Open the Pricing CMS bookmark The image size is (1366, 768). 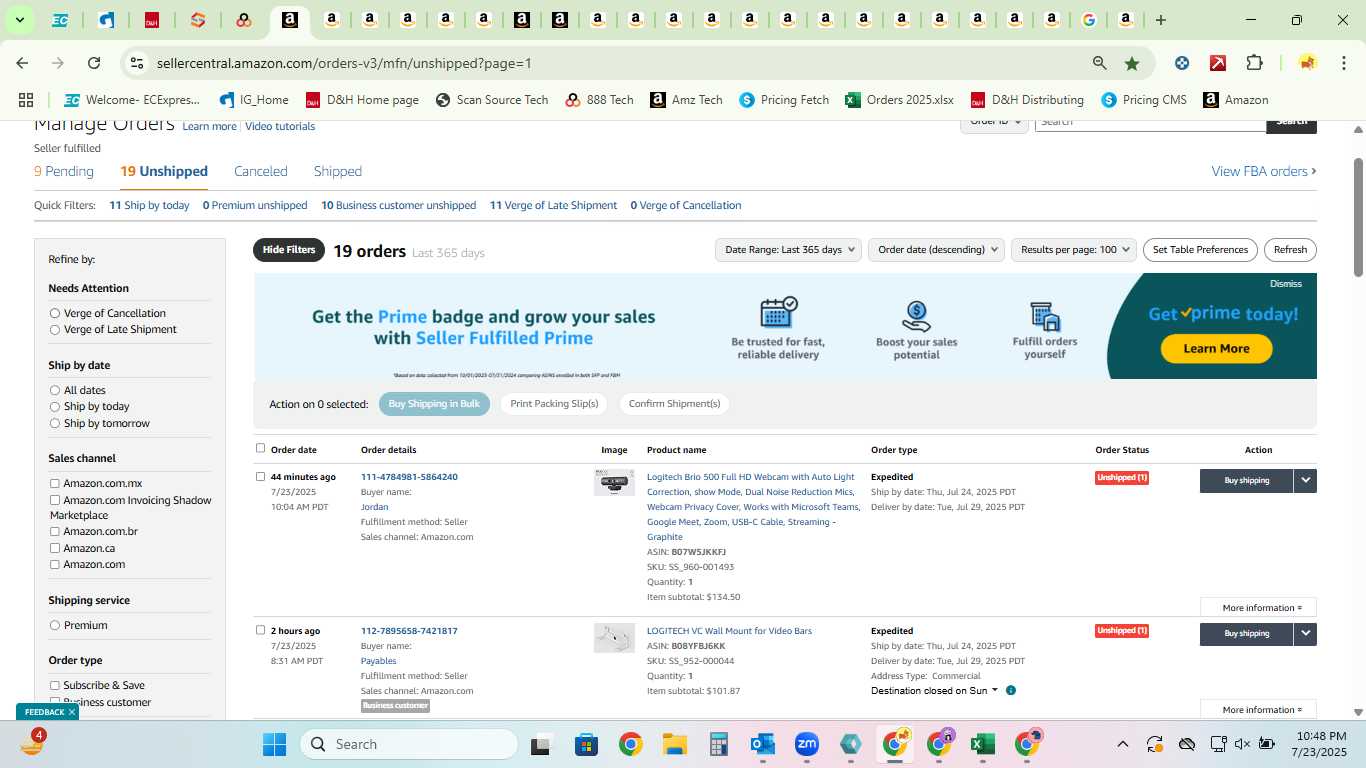(x=1144, y=100)
